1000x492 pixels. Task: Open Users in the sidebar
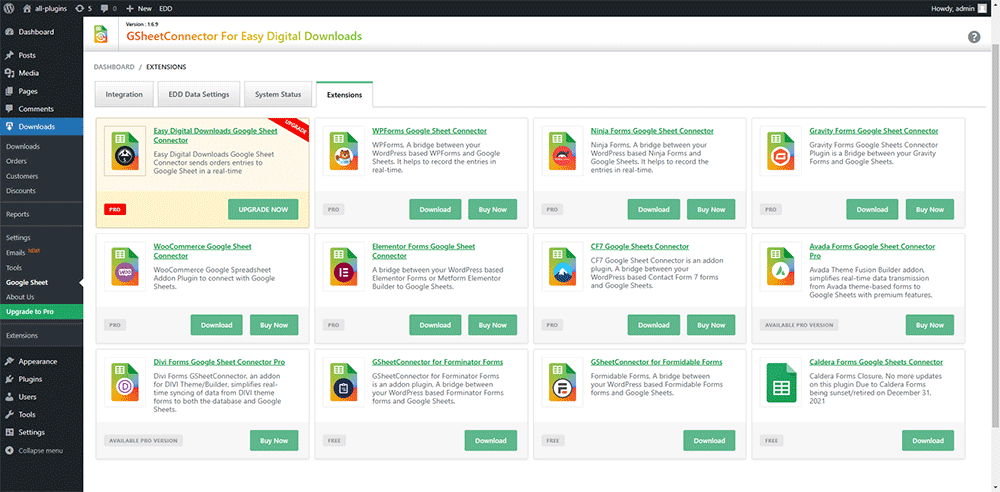coord(41,397)
